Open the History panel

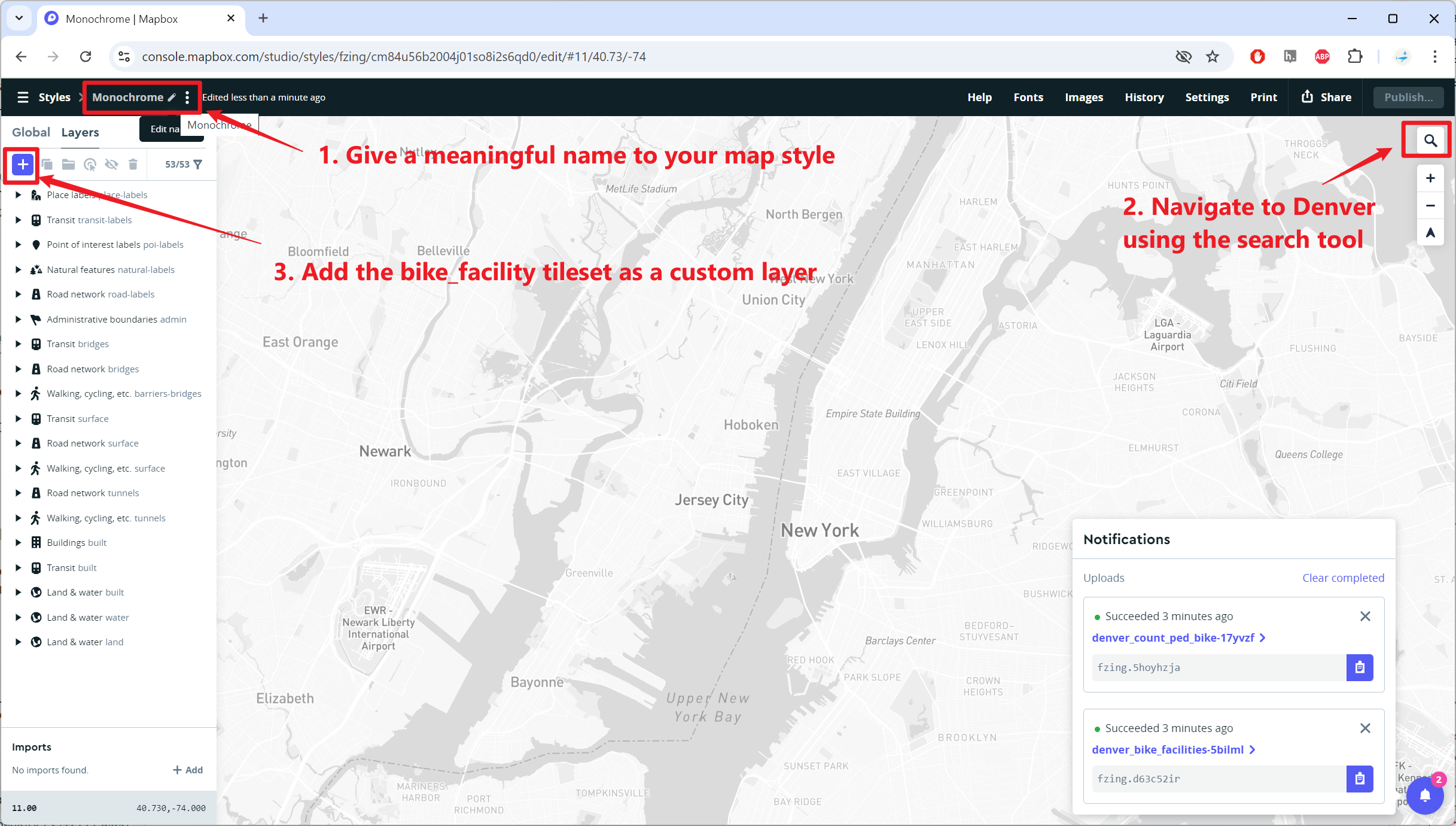tap(1144, 97)
